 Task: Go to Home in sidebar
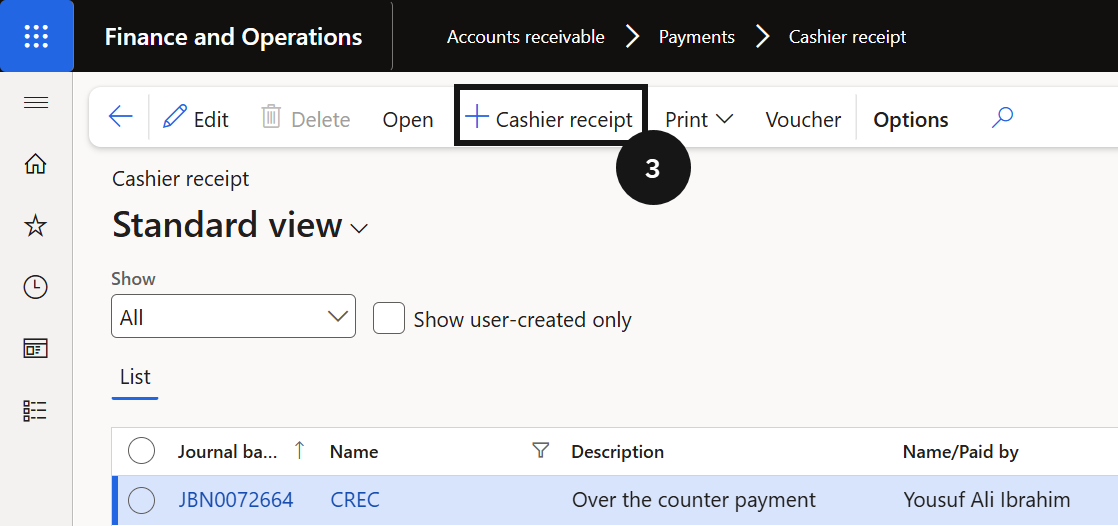point(36,165)
